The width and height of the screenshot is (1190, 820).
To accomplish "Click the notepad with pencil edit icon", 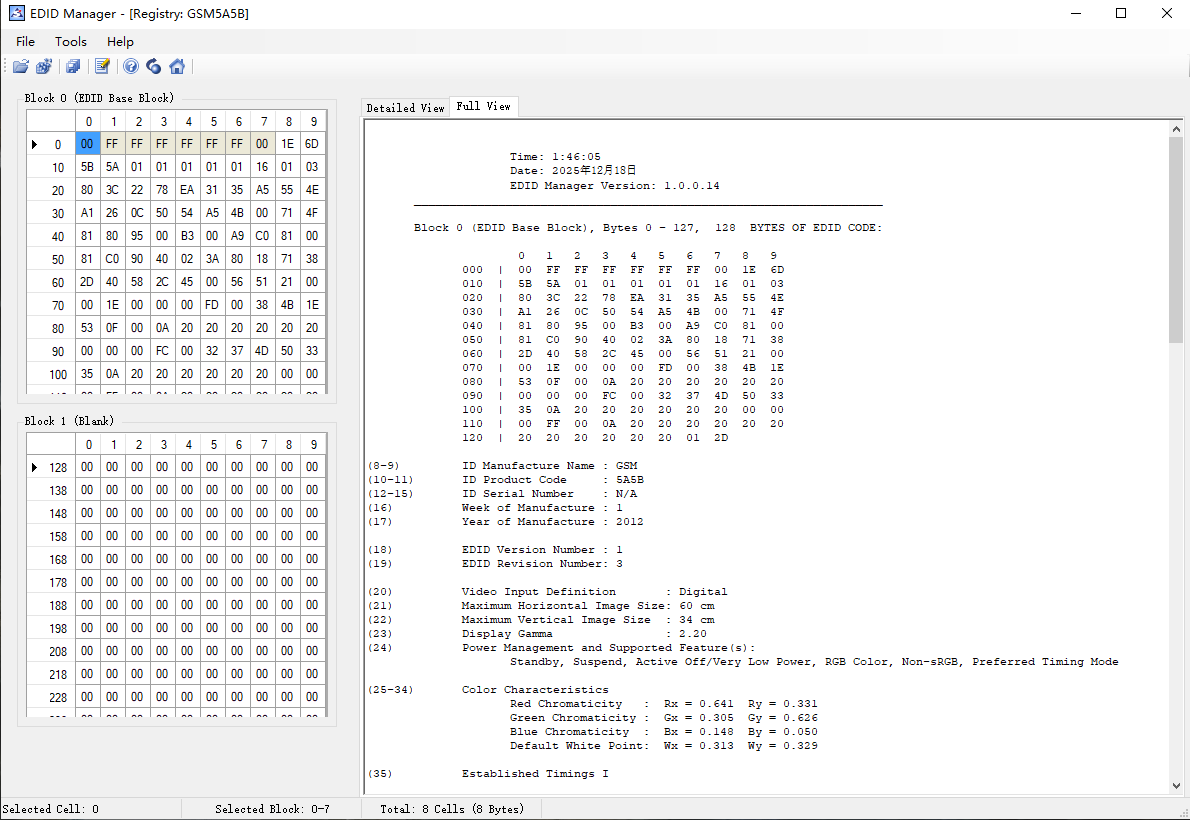I will click(x=102, y=67).
